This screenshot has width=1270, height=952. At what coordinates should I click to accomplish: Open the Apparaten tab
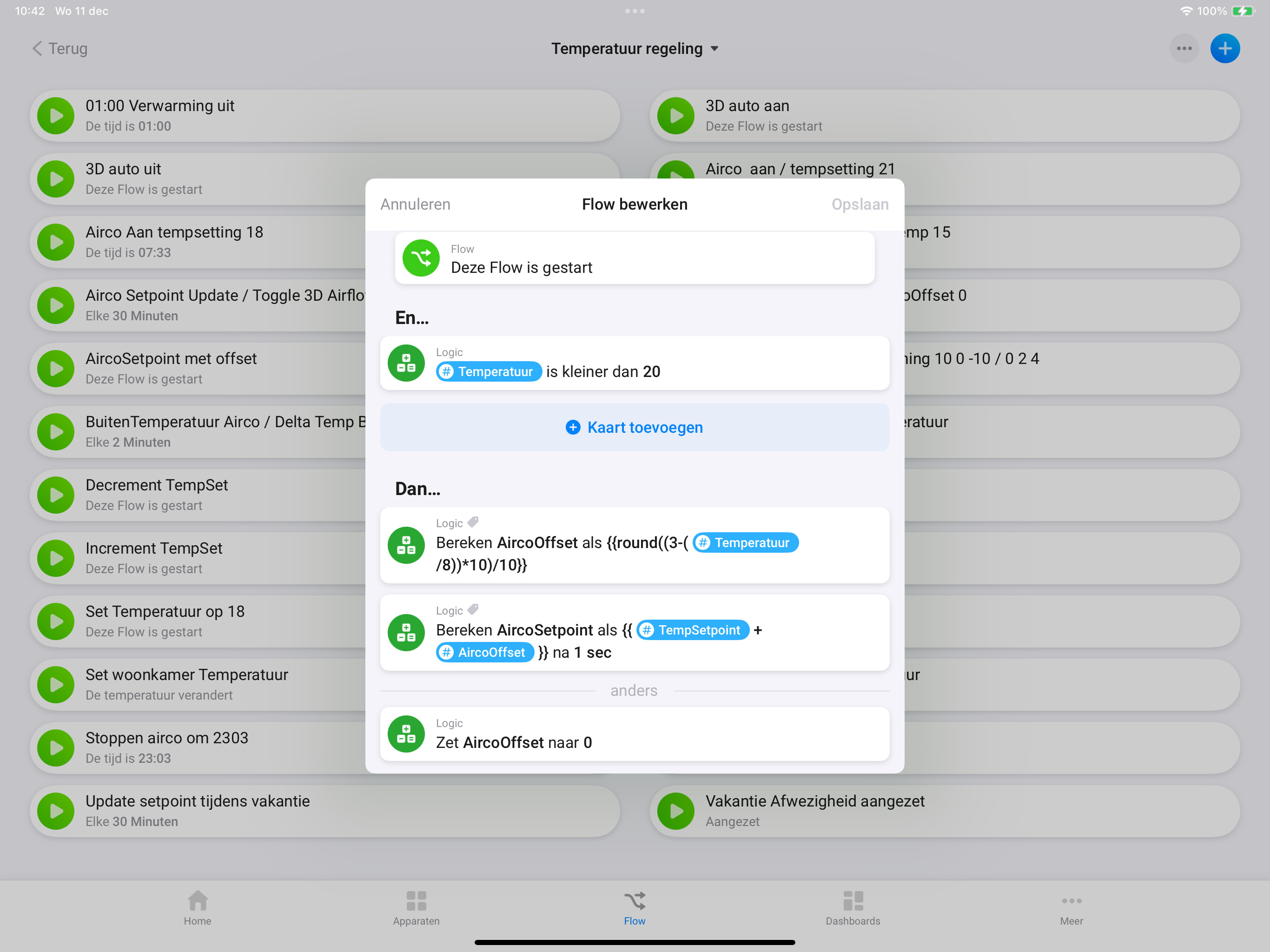416,907
